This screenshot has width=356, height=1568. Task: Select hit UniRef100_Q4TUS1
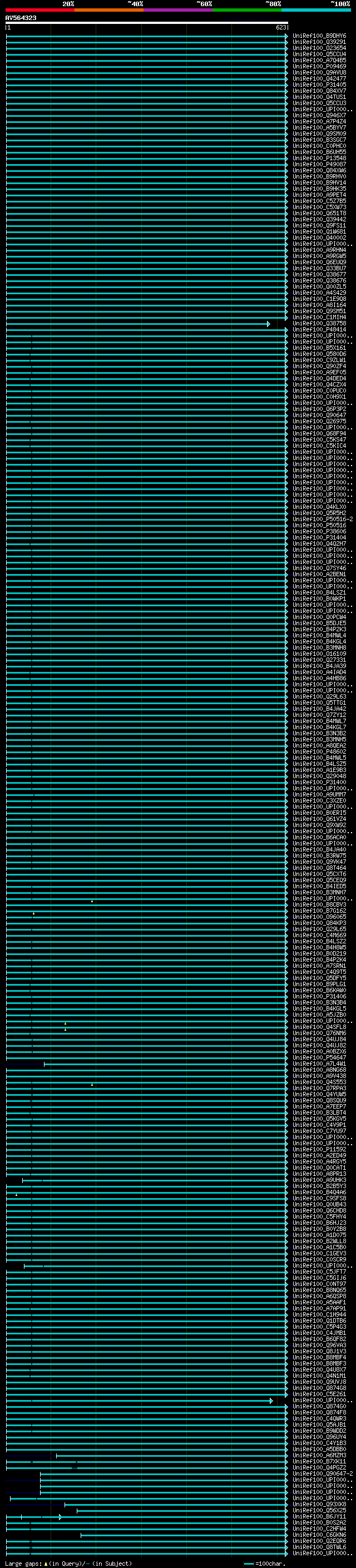click(319, 97)
